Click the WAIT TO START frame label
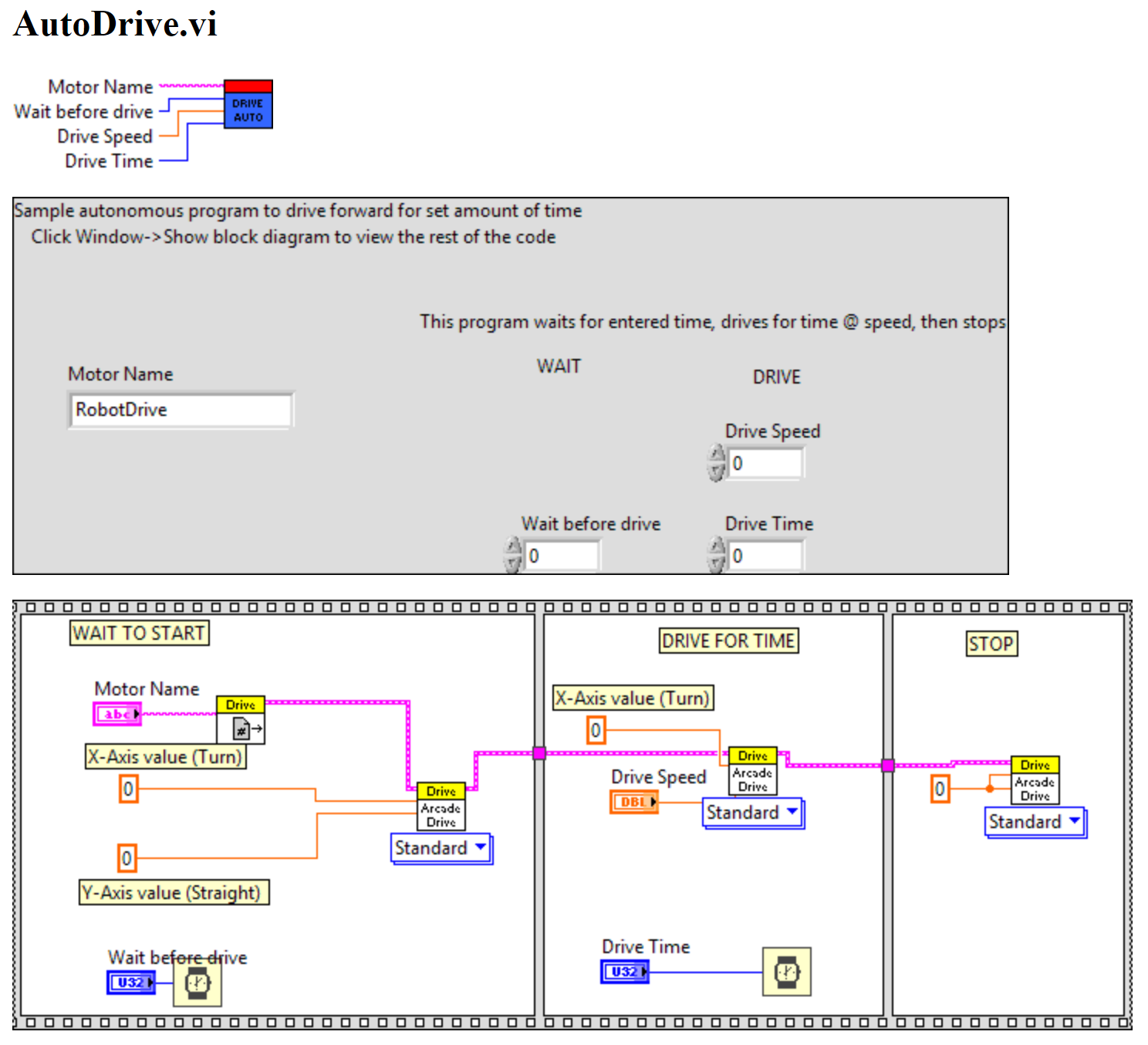This screenshot has height=1045, width=1148. pyautogui.click(x=140, y=633)
